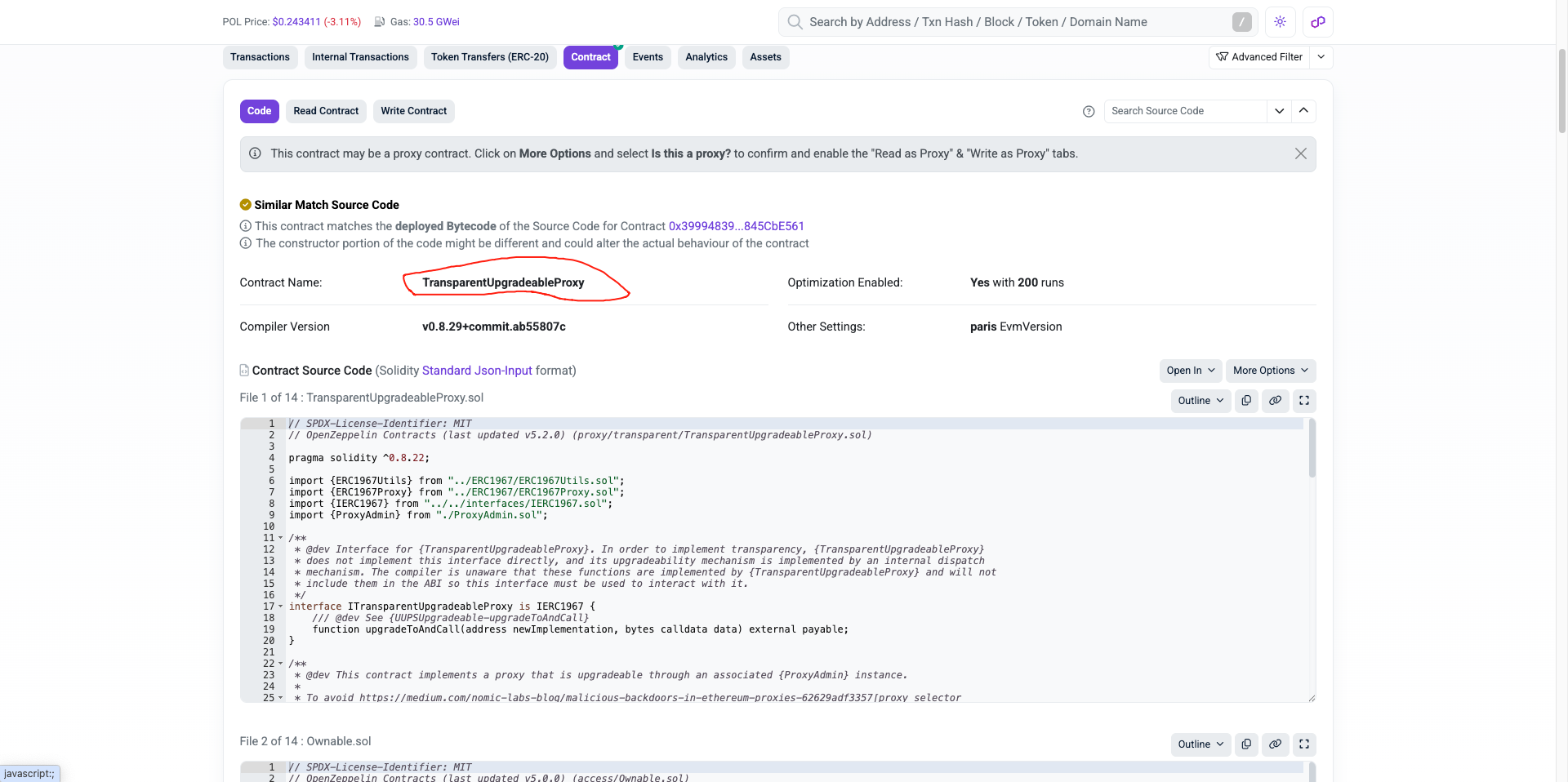Focus the Search Source Code field
Screen dimensions: 1568x782
coord(1184,111)
